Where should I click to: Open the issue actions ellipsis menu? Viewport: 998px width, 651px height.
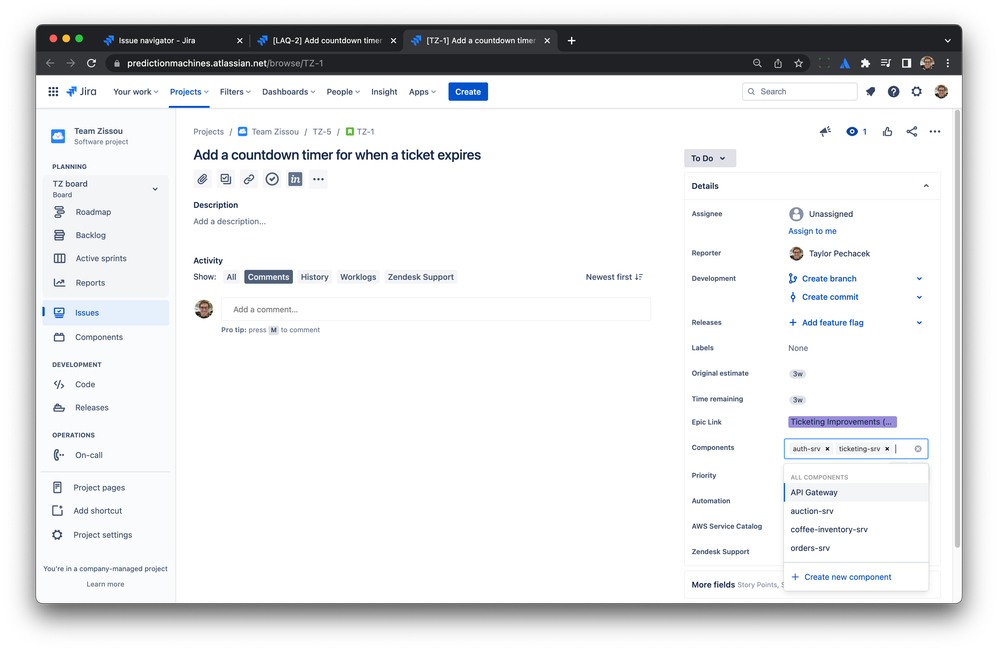tap(934, 132)
